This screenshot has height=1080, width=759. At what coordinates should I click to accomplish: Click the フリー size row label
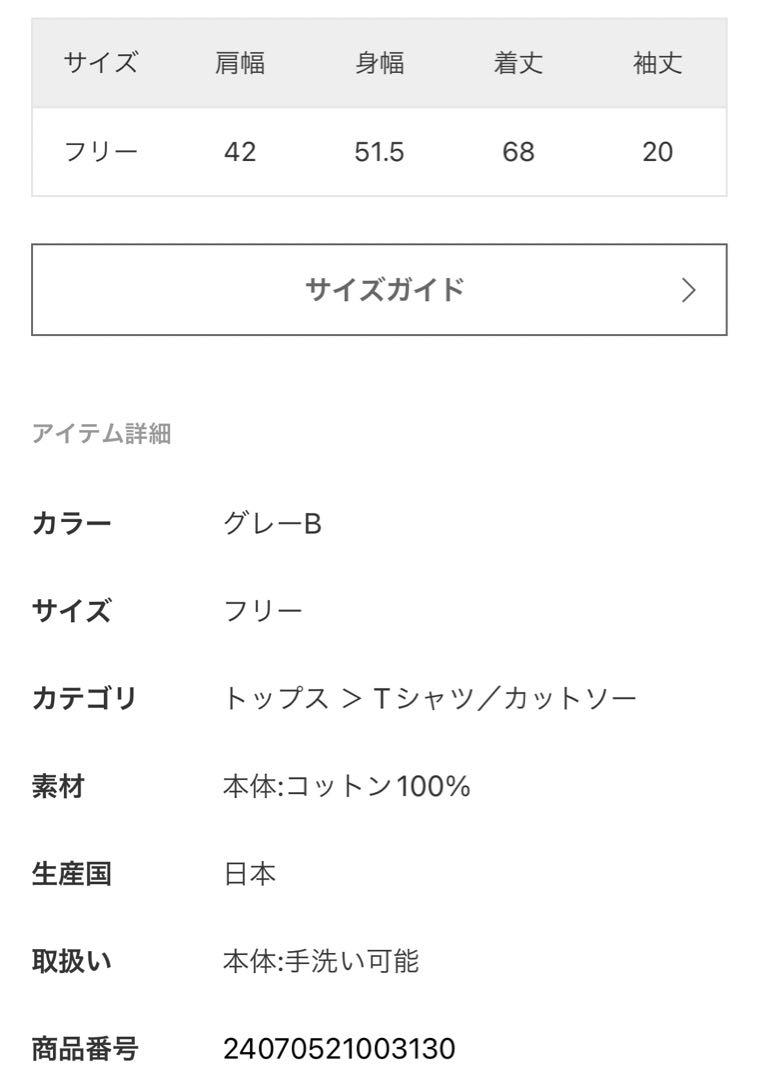[x=101, y=151]
